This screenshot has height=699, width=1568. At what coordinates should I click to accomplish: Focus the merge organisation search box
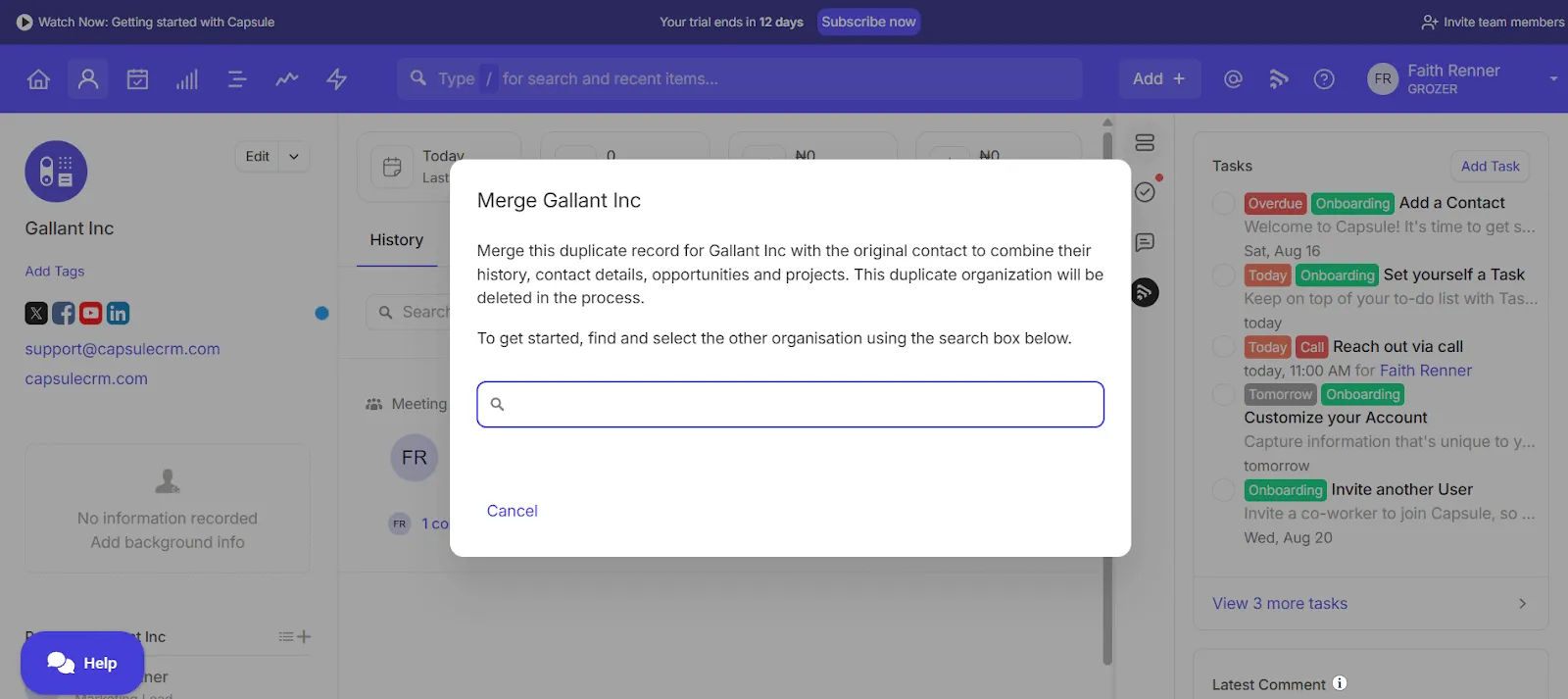790,405
